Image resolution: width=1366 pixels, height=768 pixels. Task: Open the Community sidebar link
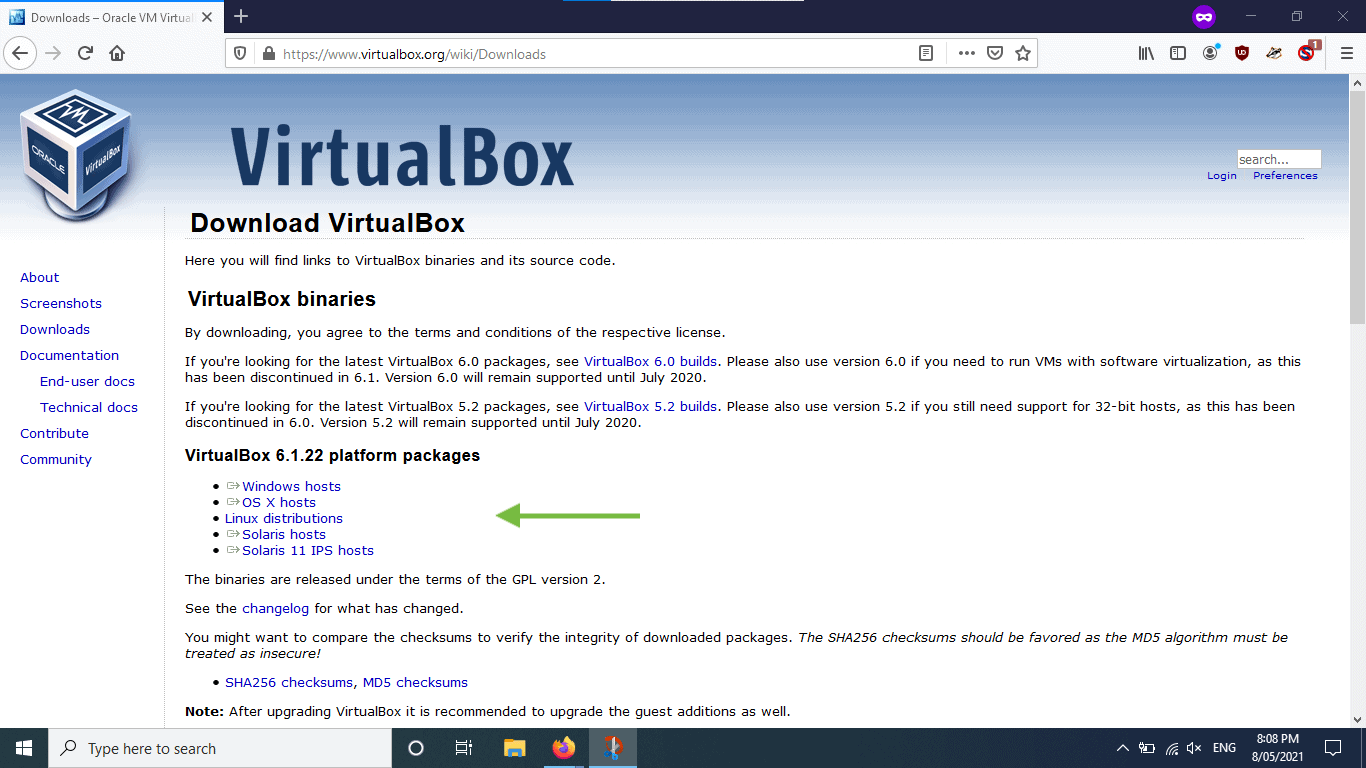click(56, 459)
